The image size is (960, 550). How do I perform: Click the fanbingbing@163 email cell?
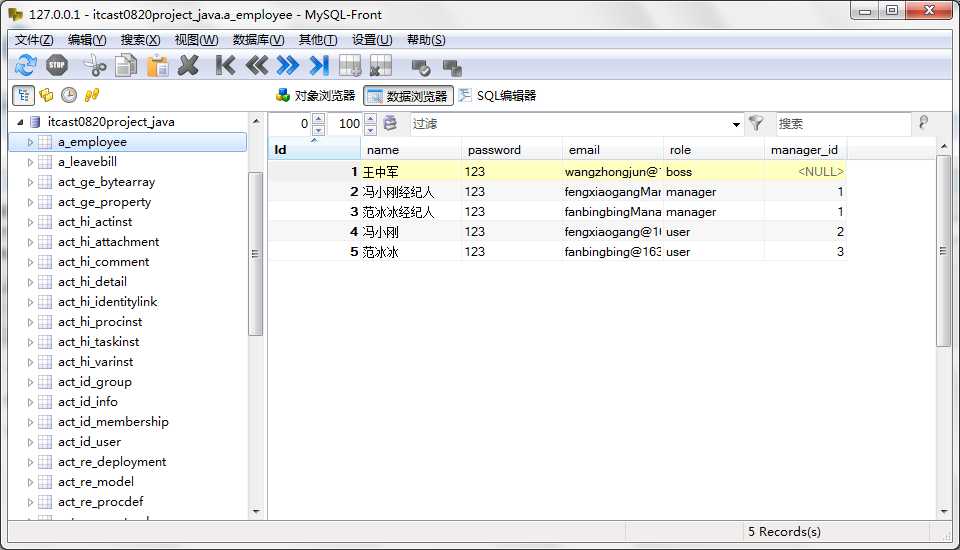(x=612, y=252)
